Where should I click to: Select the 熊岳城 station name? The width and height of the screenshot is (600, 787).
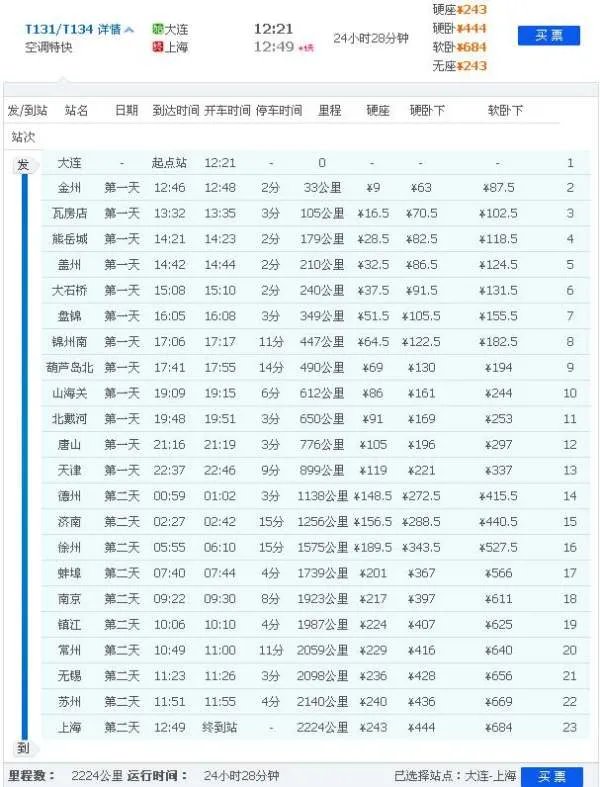coord(69,239)
